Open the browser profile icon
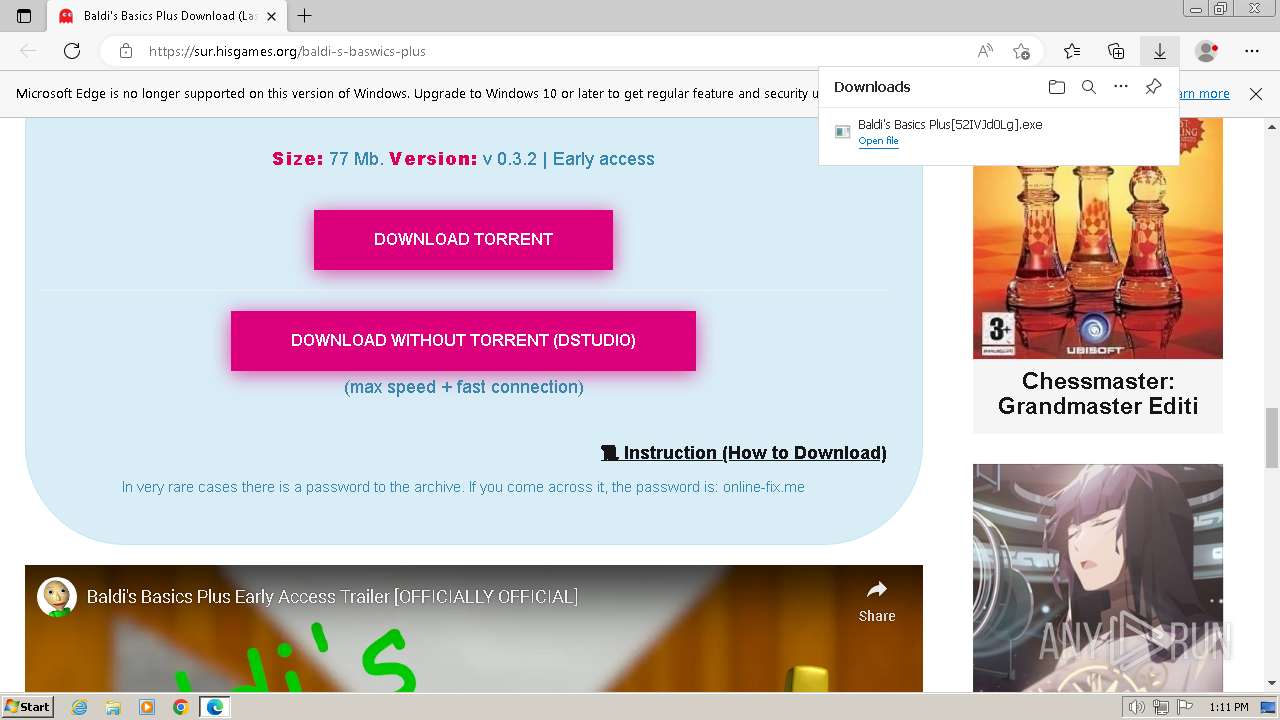The width and height of the screenshot is (1280, 720). coord(1207,51)
